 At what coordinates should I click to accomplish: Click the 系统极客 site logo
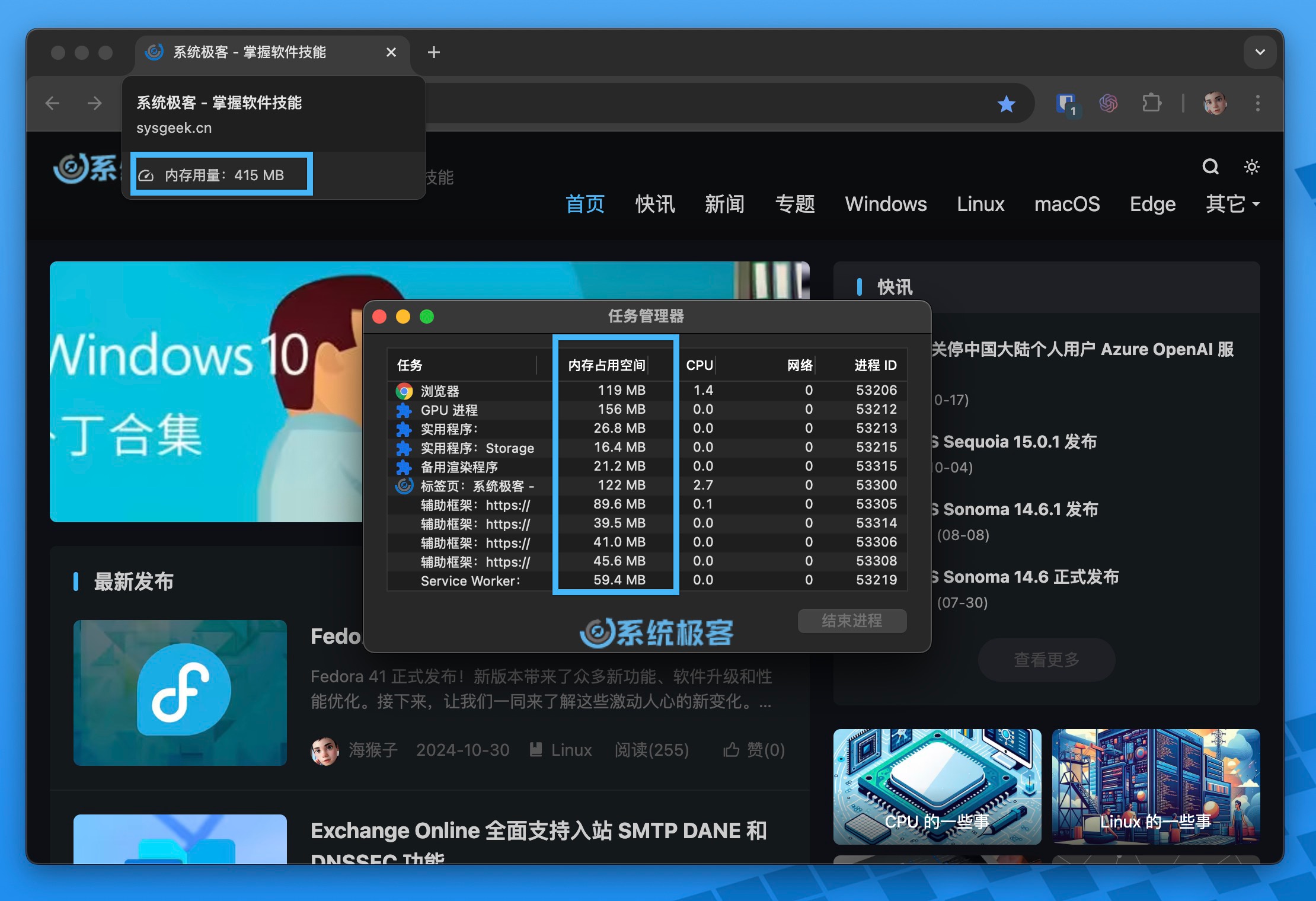[x=87, y=169]
